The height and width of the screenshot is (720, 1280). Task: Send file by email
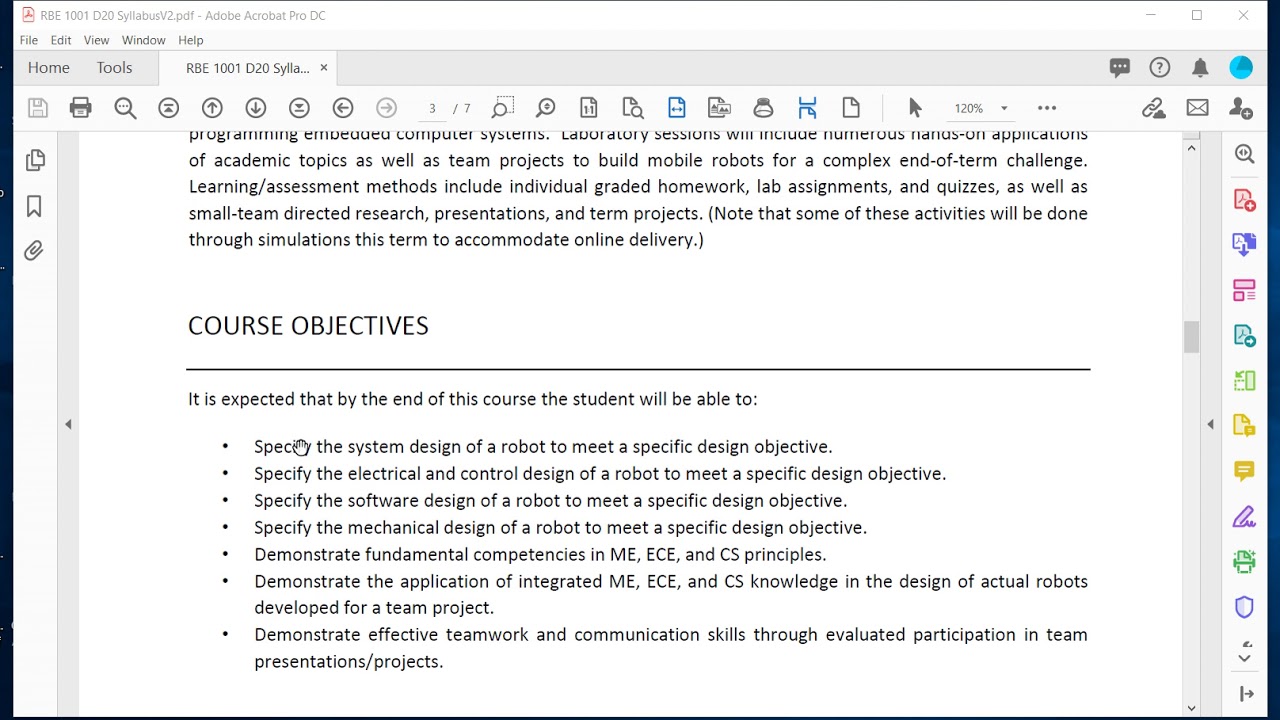[x=1197, y=108]
